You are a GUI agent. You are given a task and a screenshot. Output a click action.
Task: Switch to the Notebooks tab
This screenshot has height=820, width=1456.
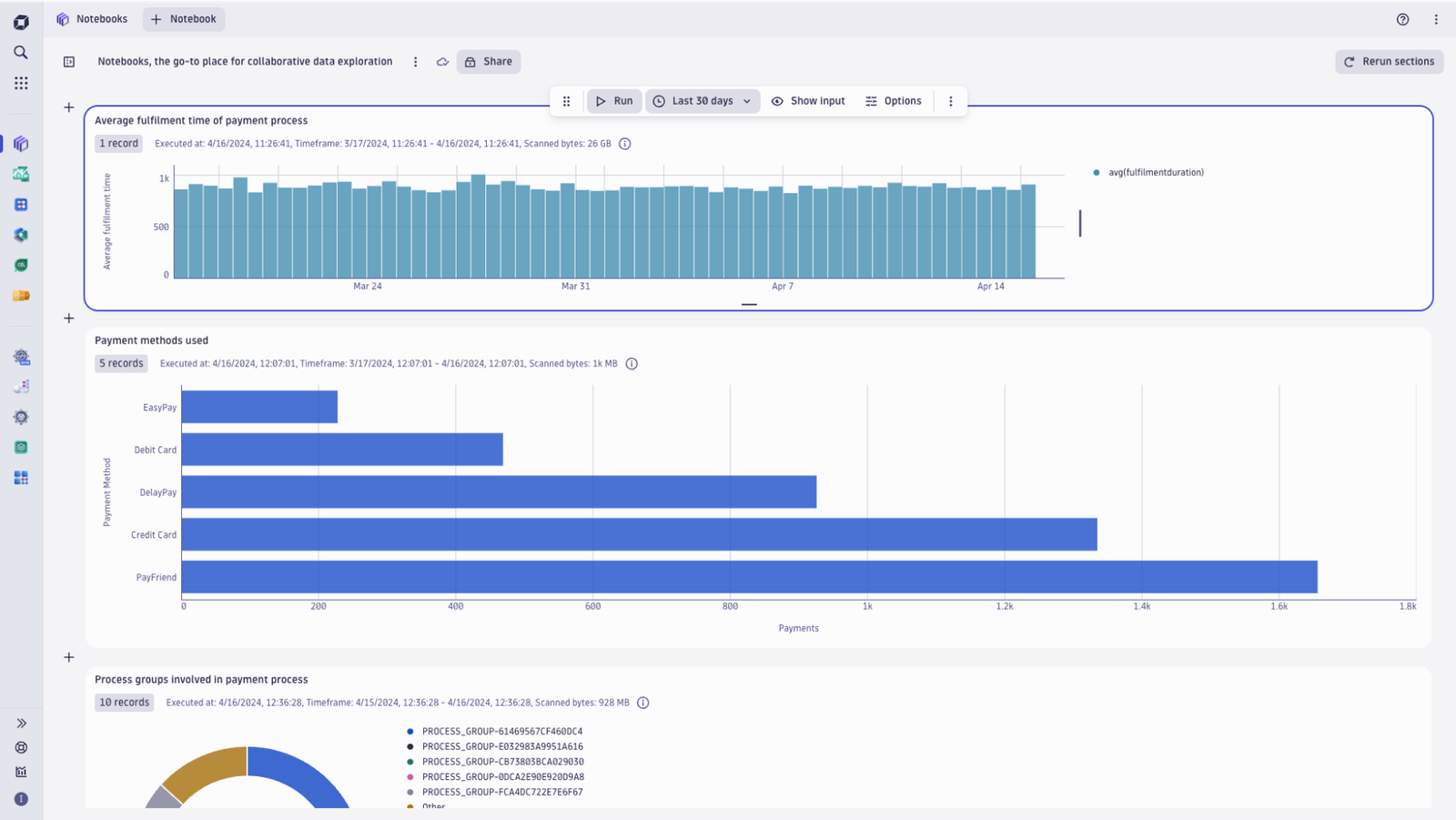pos(92,19)
